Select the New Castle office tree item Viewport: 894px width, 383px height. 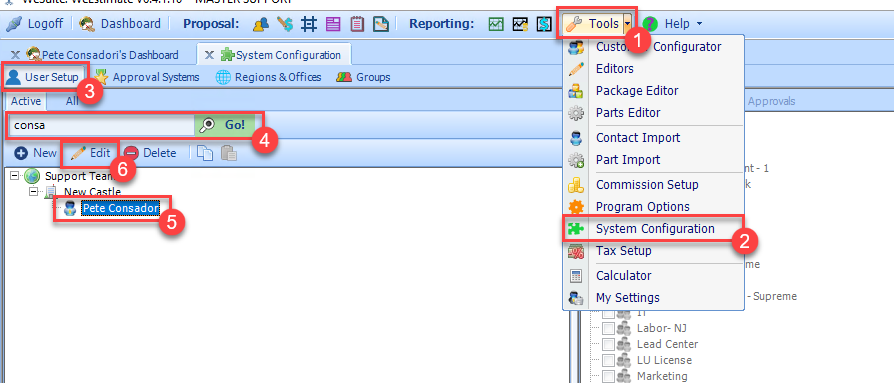point(92,192)
